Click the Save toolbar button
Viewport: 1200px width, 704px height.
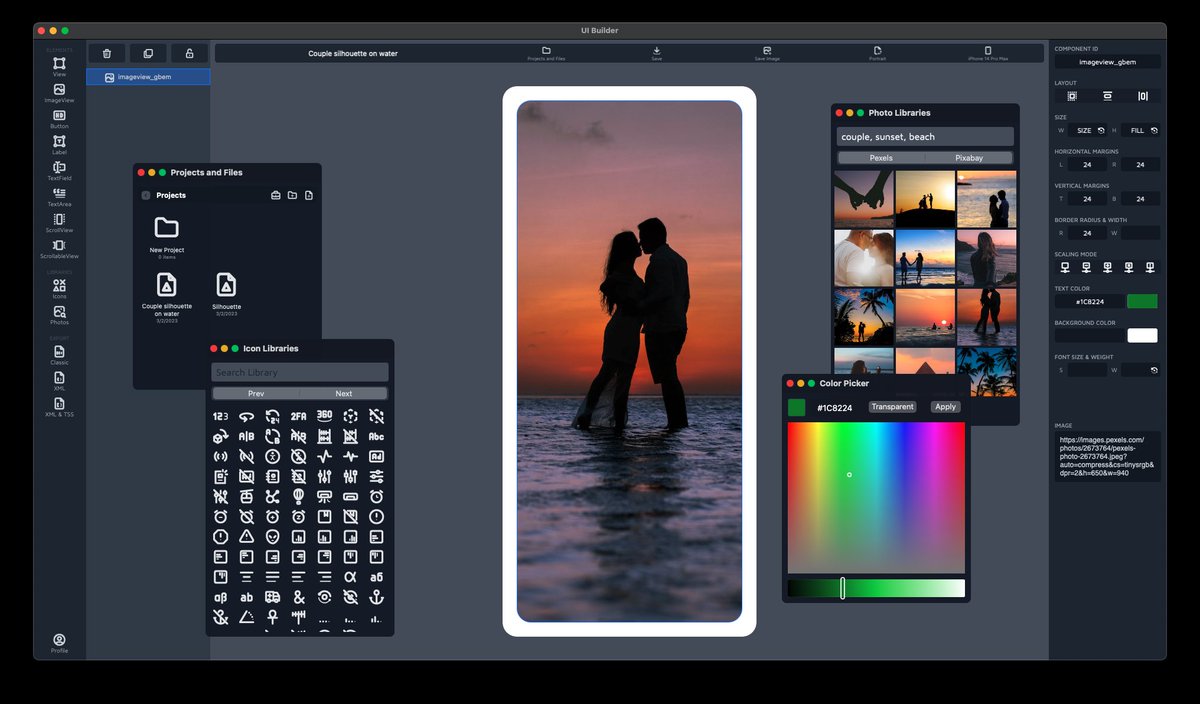tap(656, 53)
